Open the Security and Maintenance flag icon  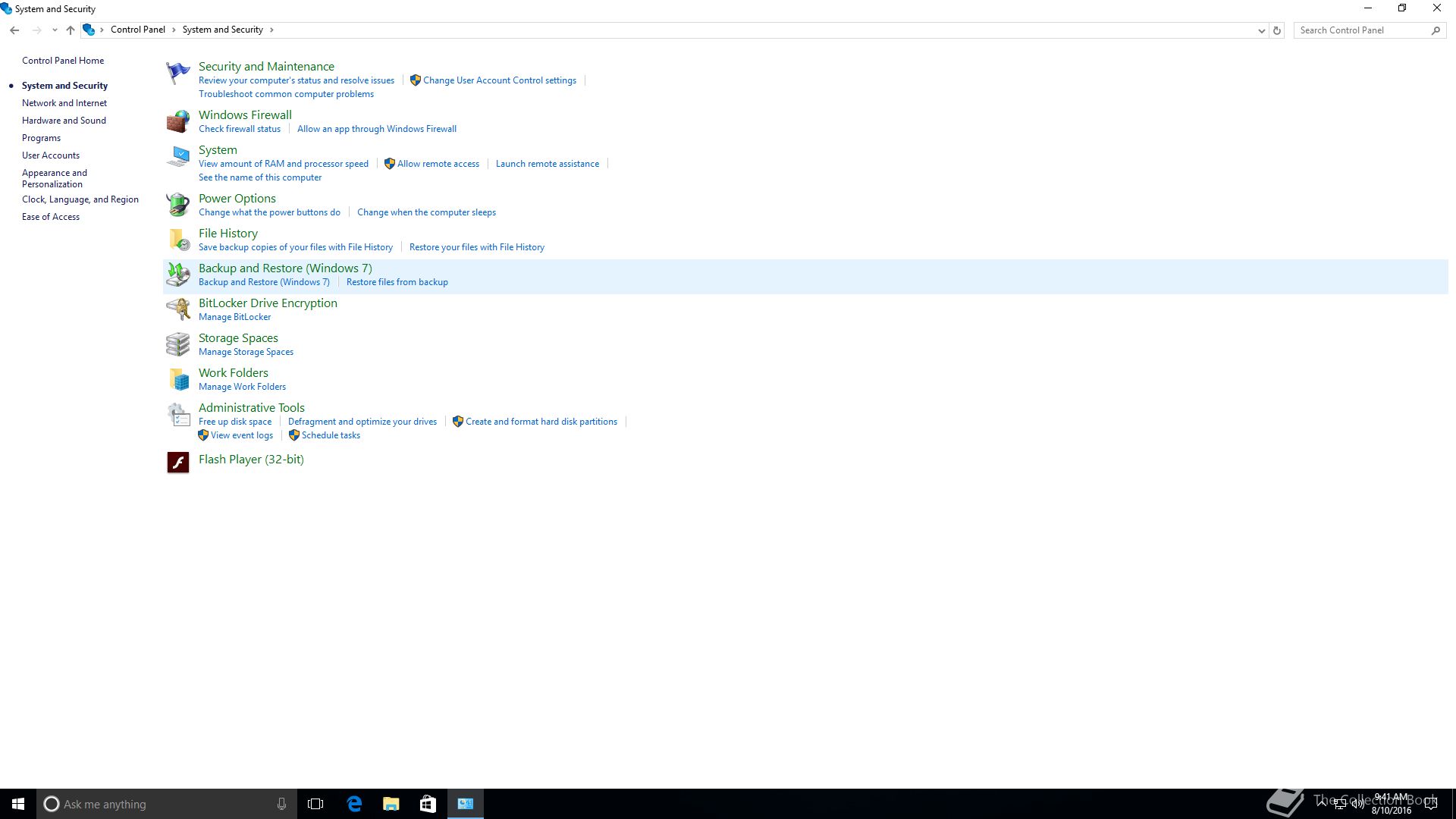[178, 74]
